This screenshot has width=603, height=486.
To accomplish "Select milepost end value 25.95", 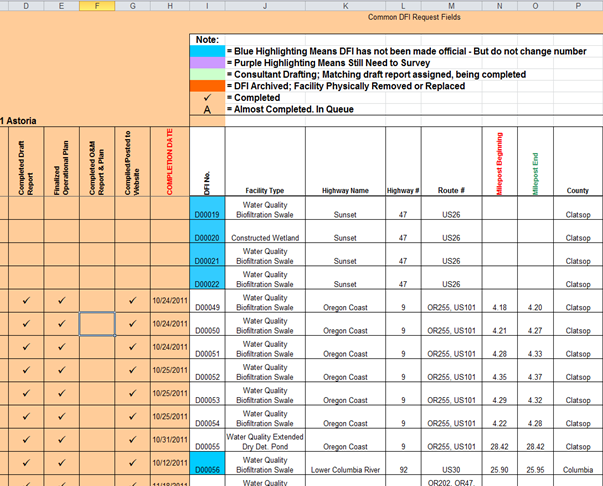I will pos(535,463).
